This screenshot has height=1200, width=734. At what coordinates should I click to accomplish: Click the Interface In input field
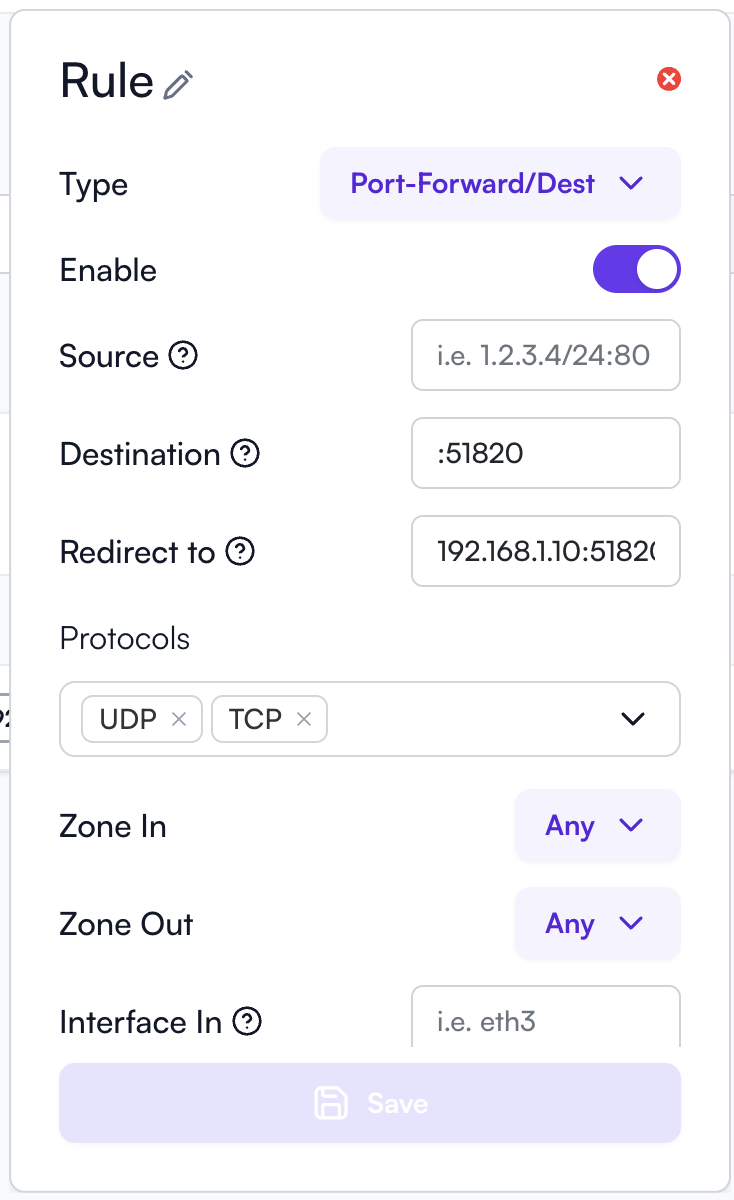(x=545, y=1020)
